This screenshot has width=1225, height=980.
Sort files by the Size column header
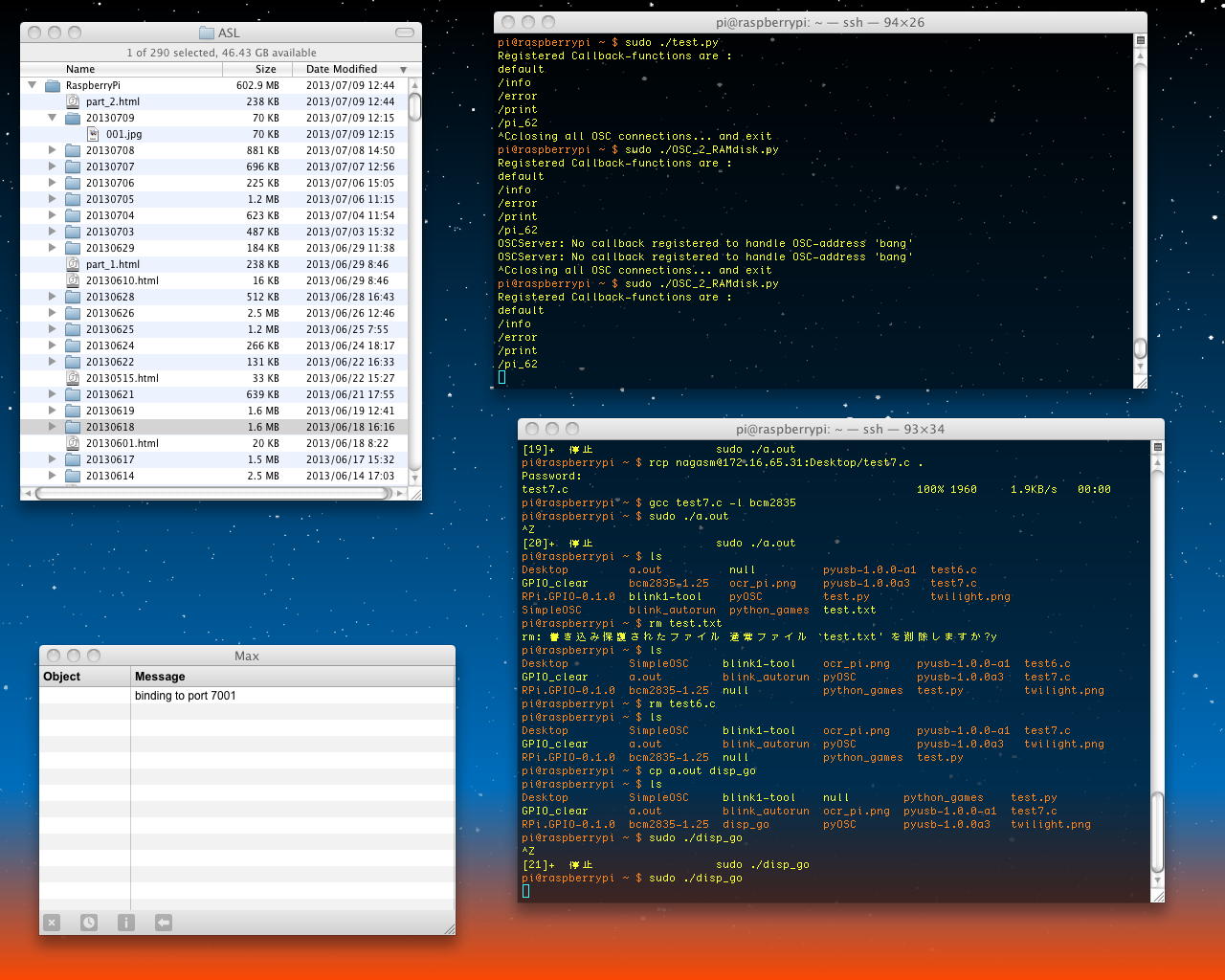265,69
